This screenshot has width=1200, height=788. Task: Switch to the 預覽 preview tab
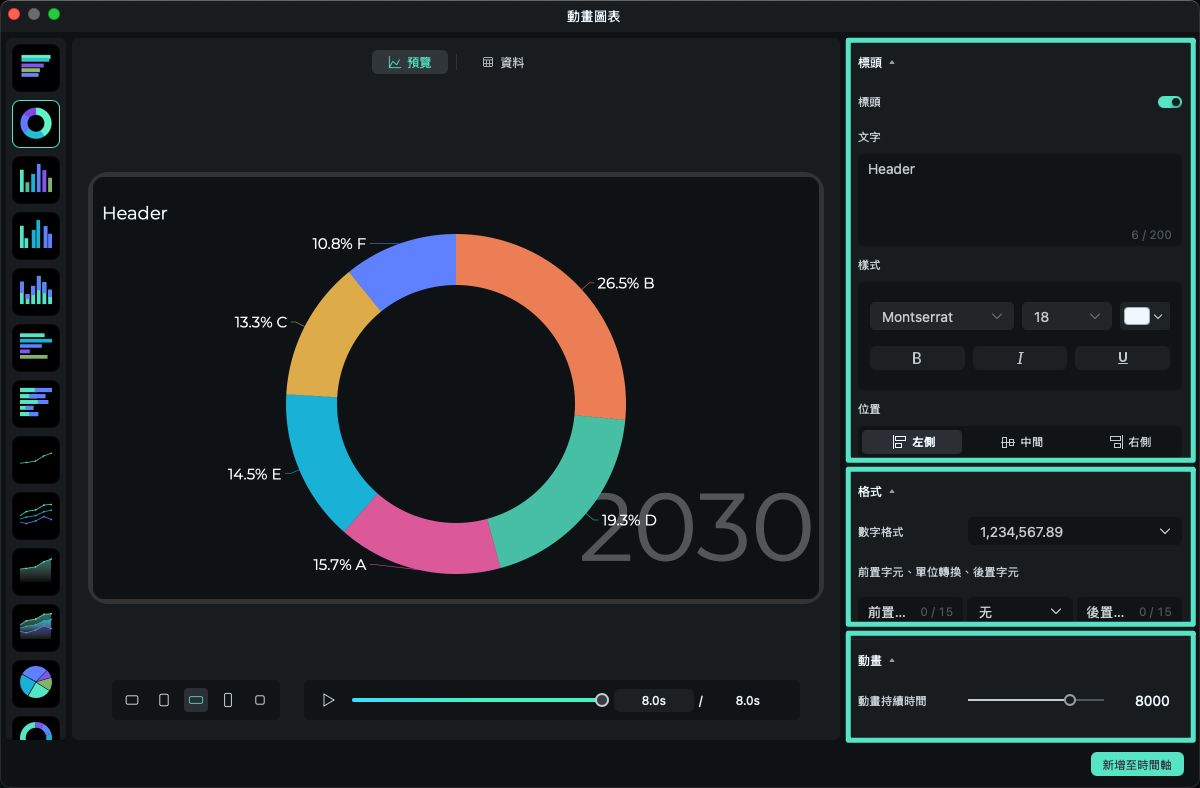click(410, 62)
